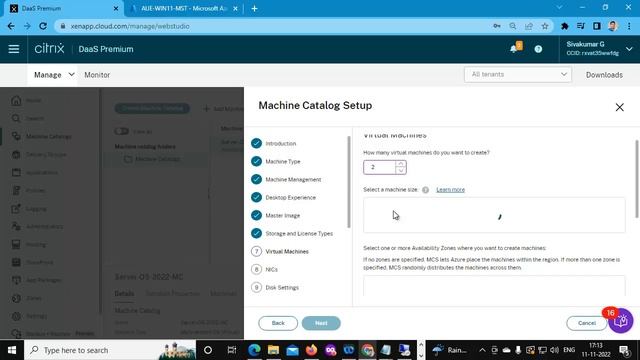Open the Chrome three-dot menu
The width and height of the screenshot is (640, 360).
click(x=629, y=26)
